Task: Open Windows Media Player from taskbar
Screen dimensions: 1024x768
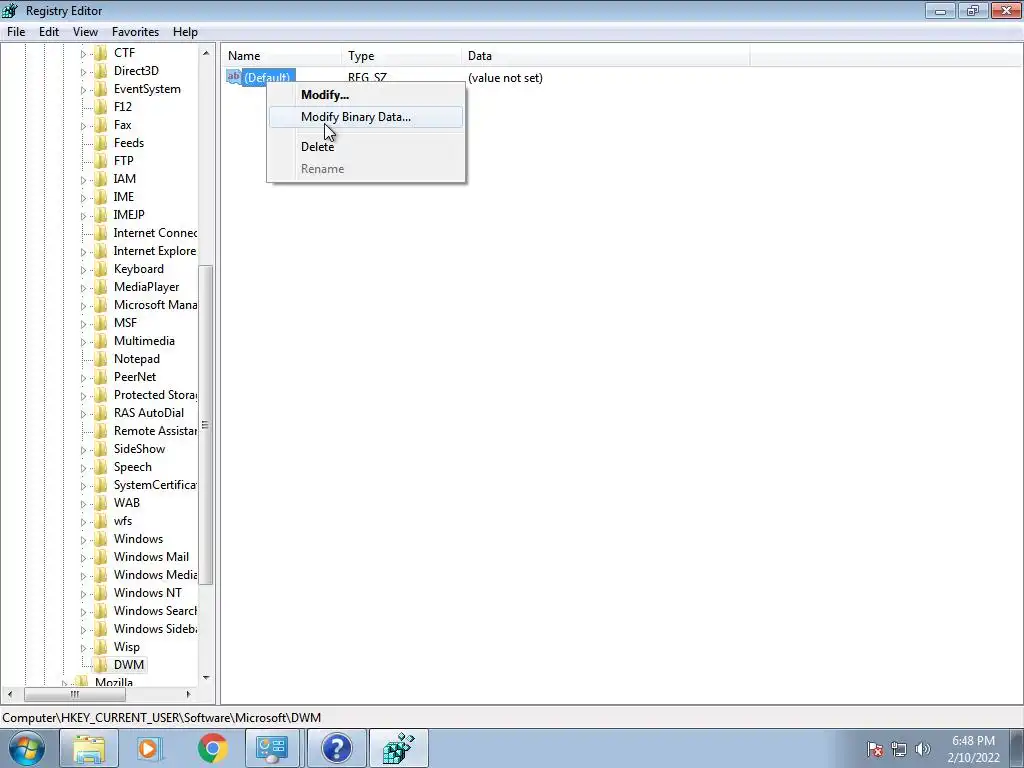Action: pos(150,748)
